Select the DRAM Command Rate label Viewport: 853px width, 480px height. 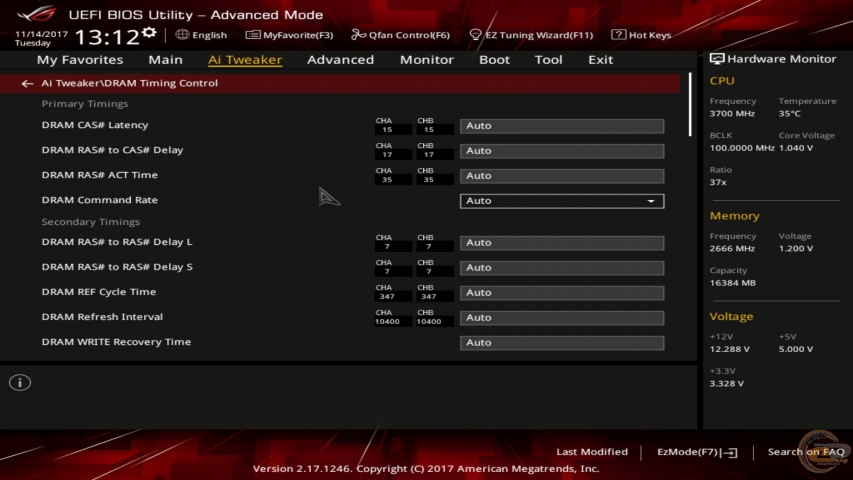(100, 200)
